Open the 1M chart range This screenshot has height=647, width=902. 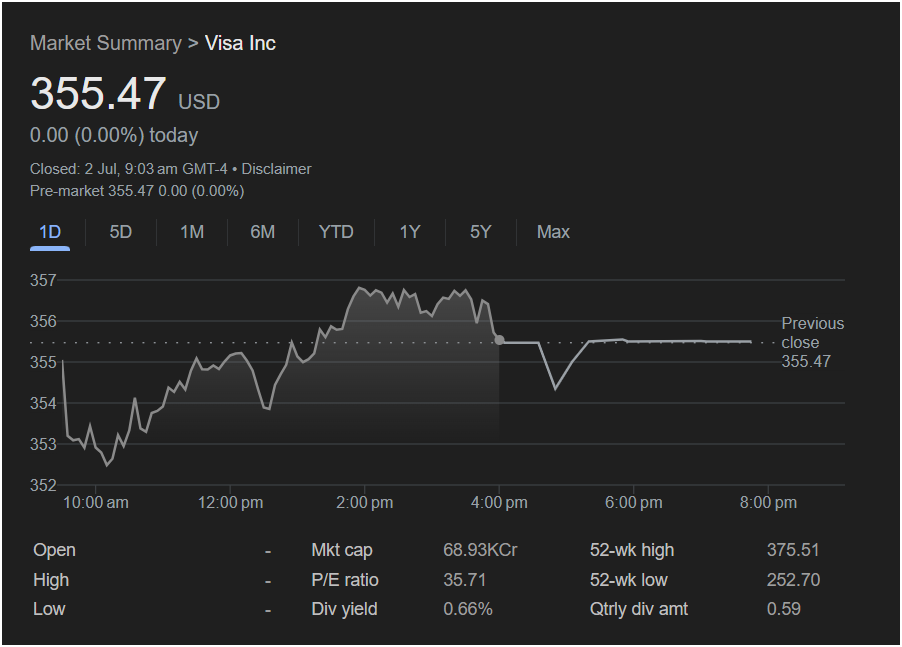192,232
